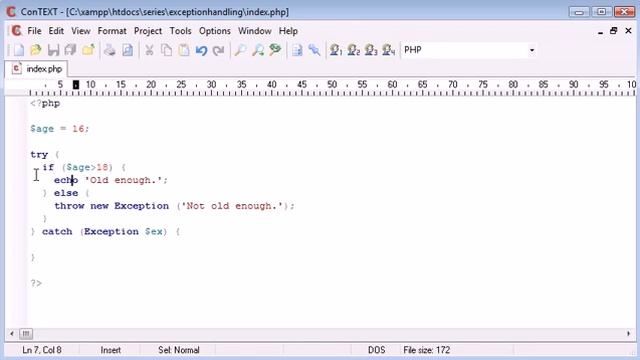Image resolution: width=640 pixels, height=360 pixels.
Task: Click the Find Next magnifier icon
Action: pos(258,50)
